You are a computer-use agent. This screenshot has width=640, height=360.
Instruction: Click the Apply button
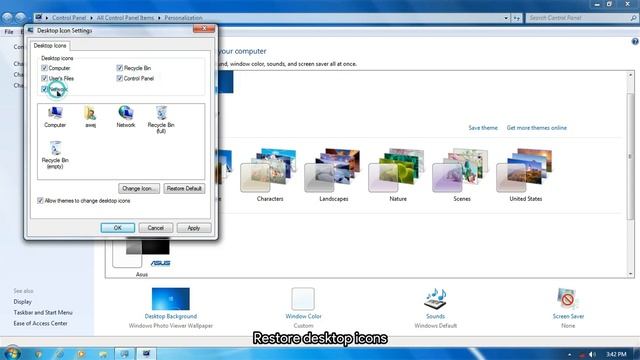194,228
